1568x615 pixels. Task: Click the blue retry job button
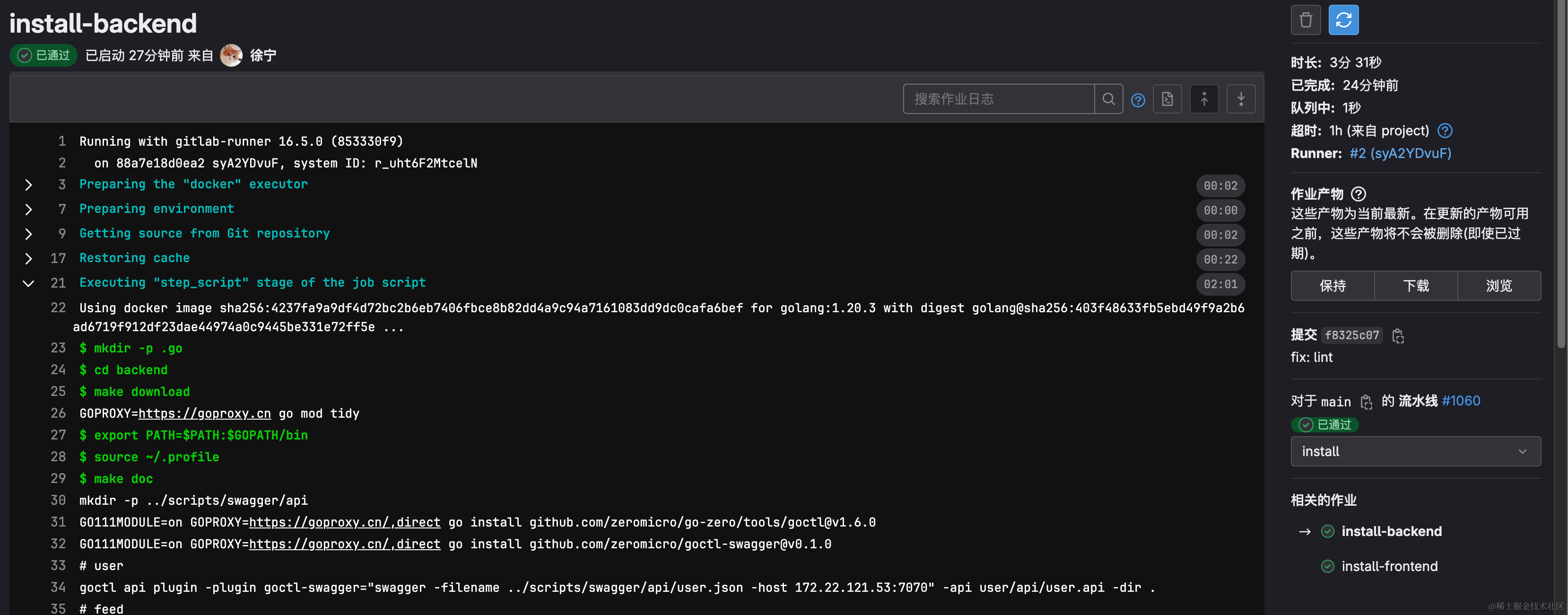click(x=1343, y=20)
